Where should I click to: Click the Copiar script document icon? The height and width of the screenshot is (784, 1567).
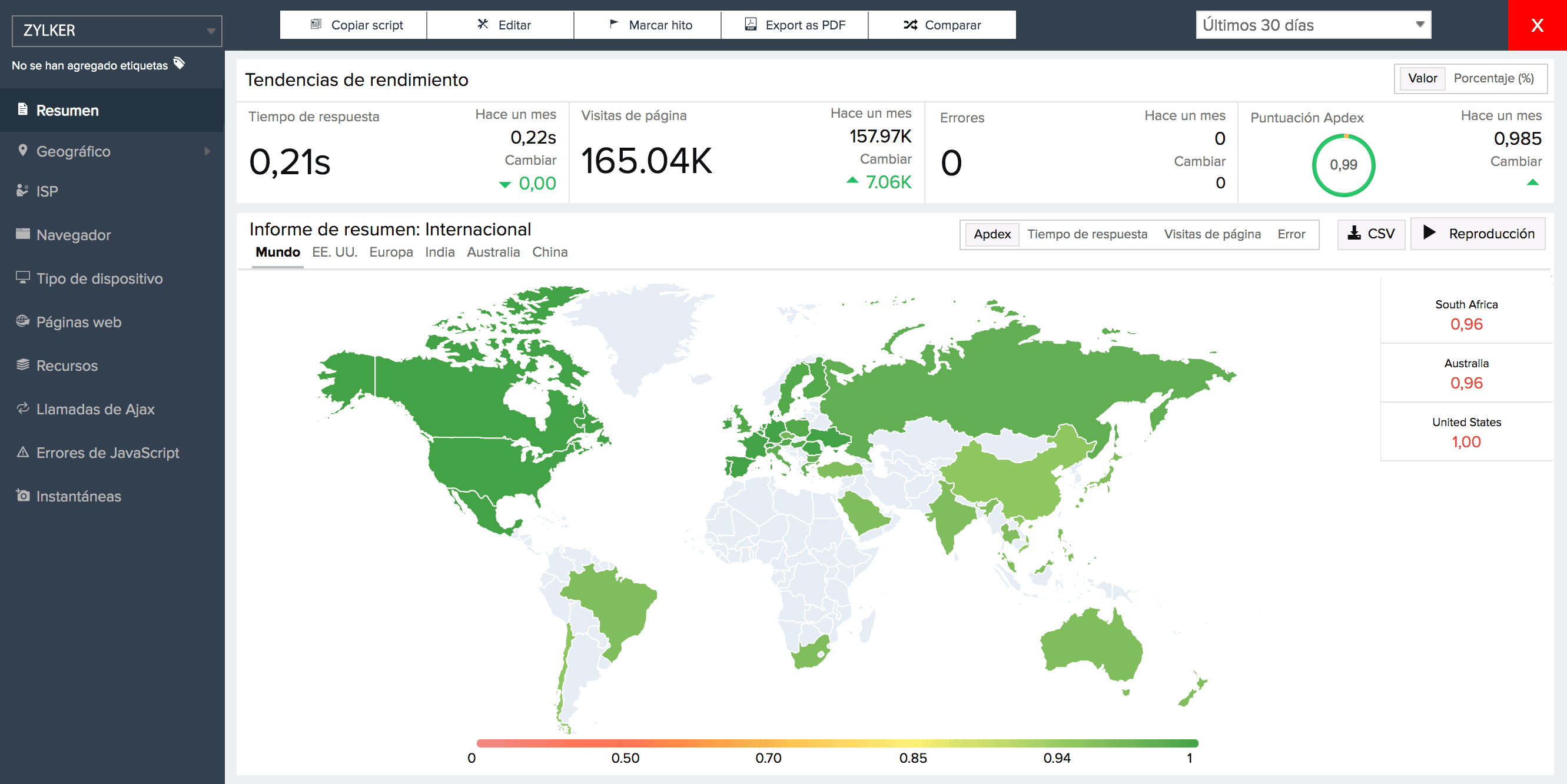point(316,24)
